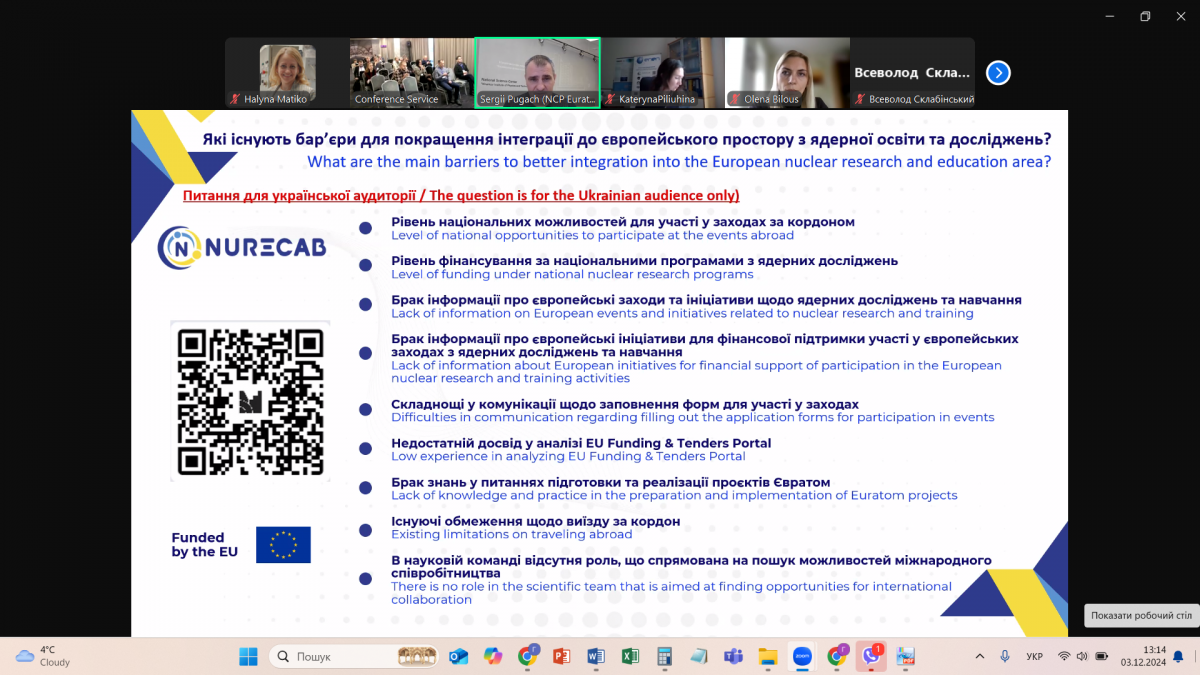Show more participants with the blue arrow
1200x675 pixels.
click(998, 73)
